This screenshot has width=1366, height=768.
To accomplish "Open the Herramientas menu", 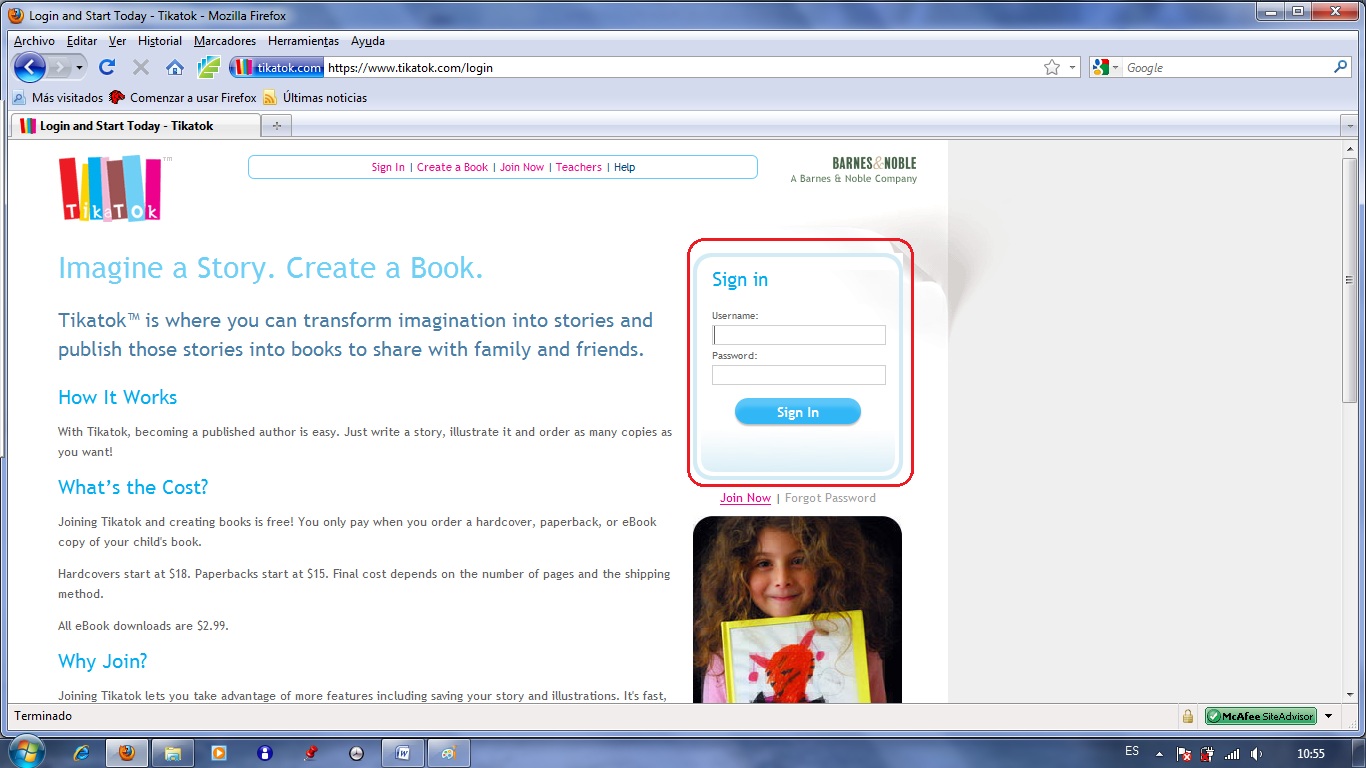I will (303, 41).
